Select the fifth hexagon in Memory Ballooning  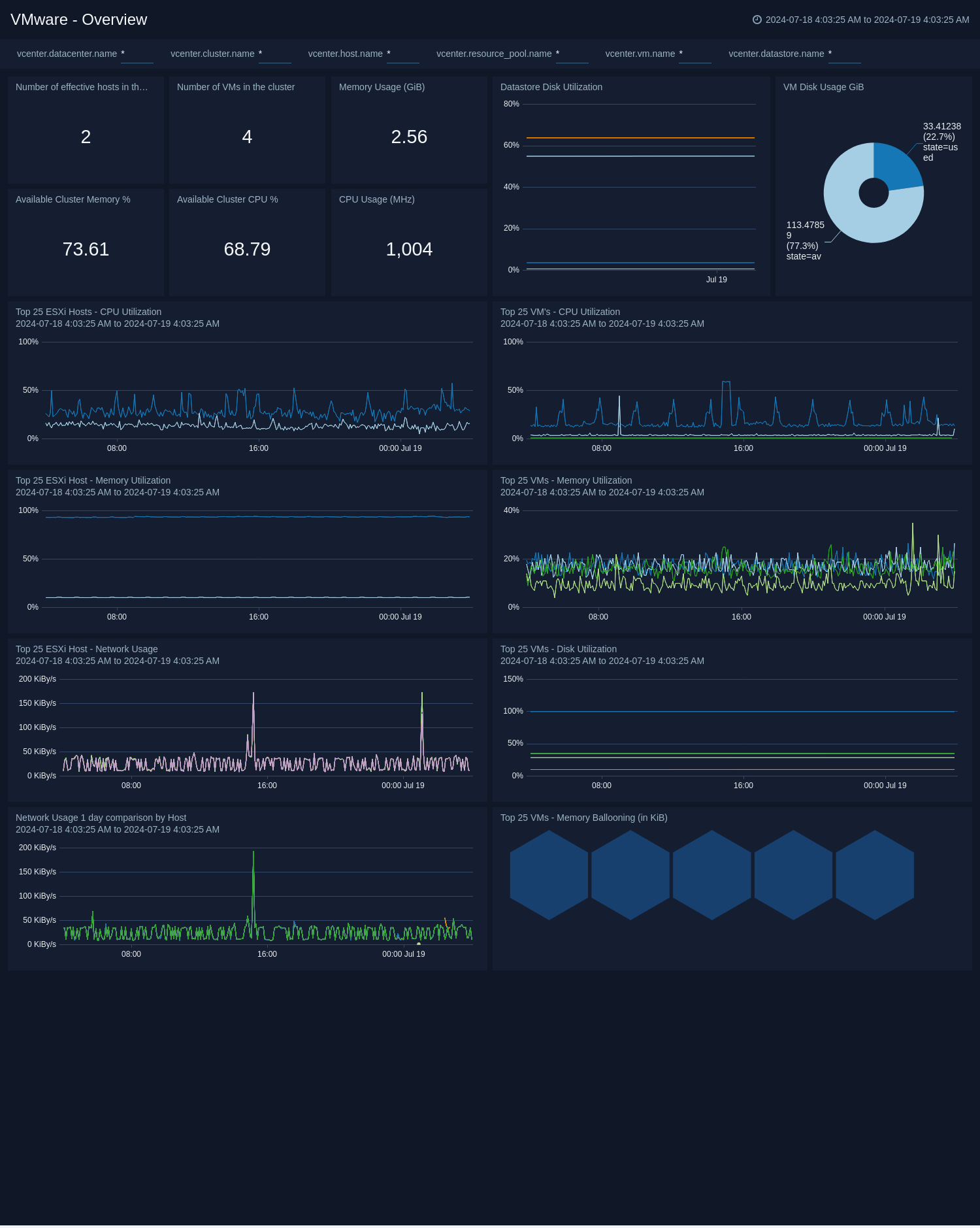click(x=875, y=875)
